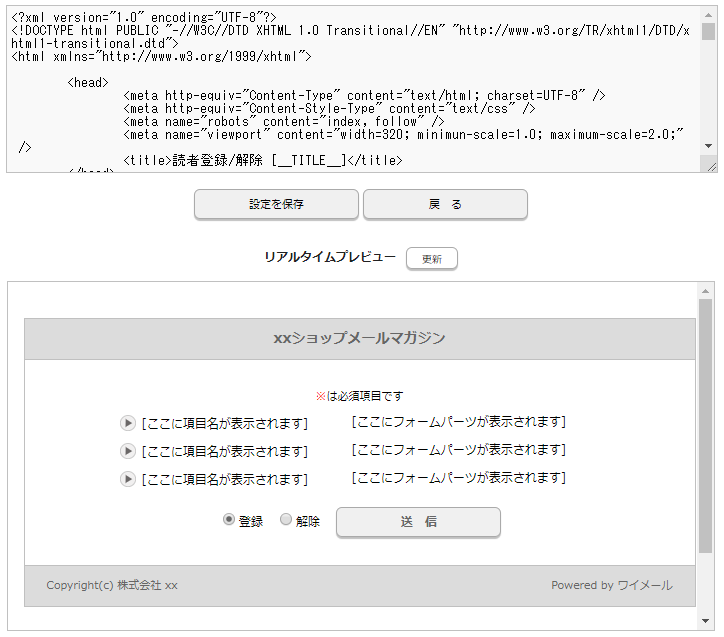This screenshot has height=637, width=724.
Task: Click the code editor's vertical scrollbar thumb
Action: pos(708,32)
